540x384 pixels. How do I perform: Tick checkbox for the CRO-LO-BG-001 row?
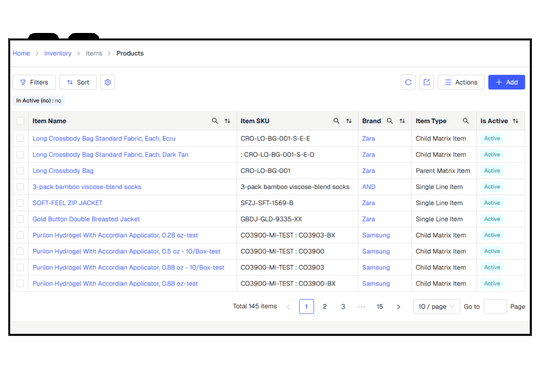pos(20,171)
